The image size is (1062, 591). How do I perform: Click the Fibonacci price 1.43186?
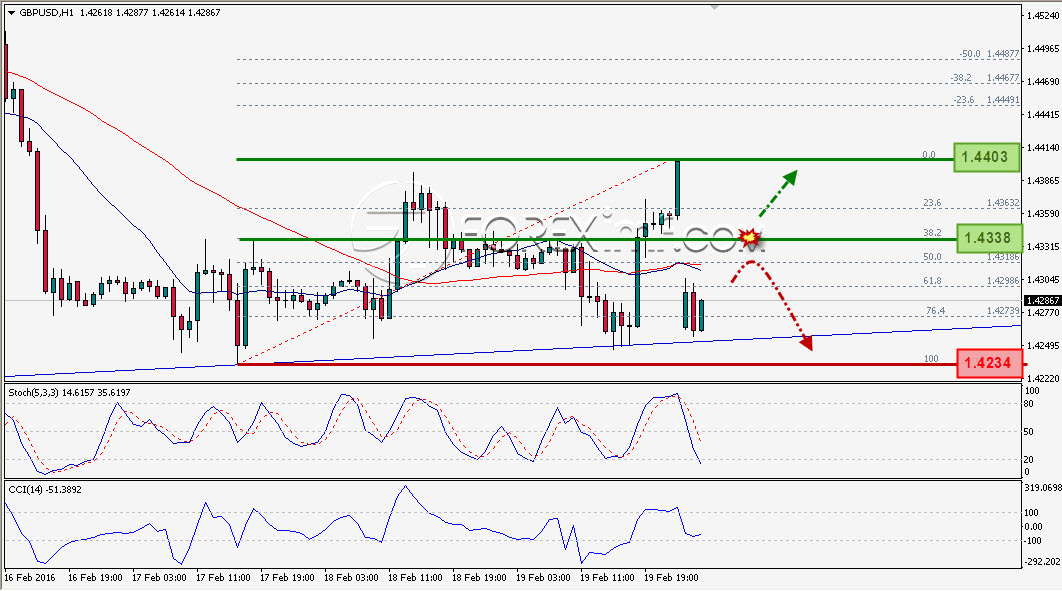tap(1002, 257)
